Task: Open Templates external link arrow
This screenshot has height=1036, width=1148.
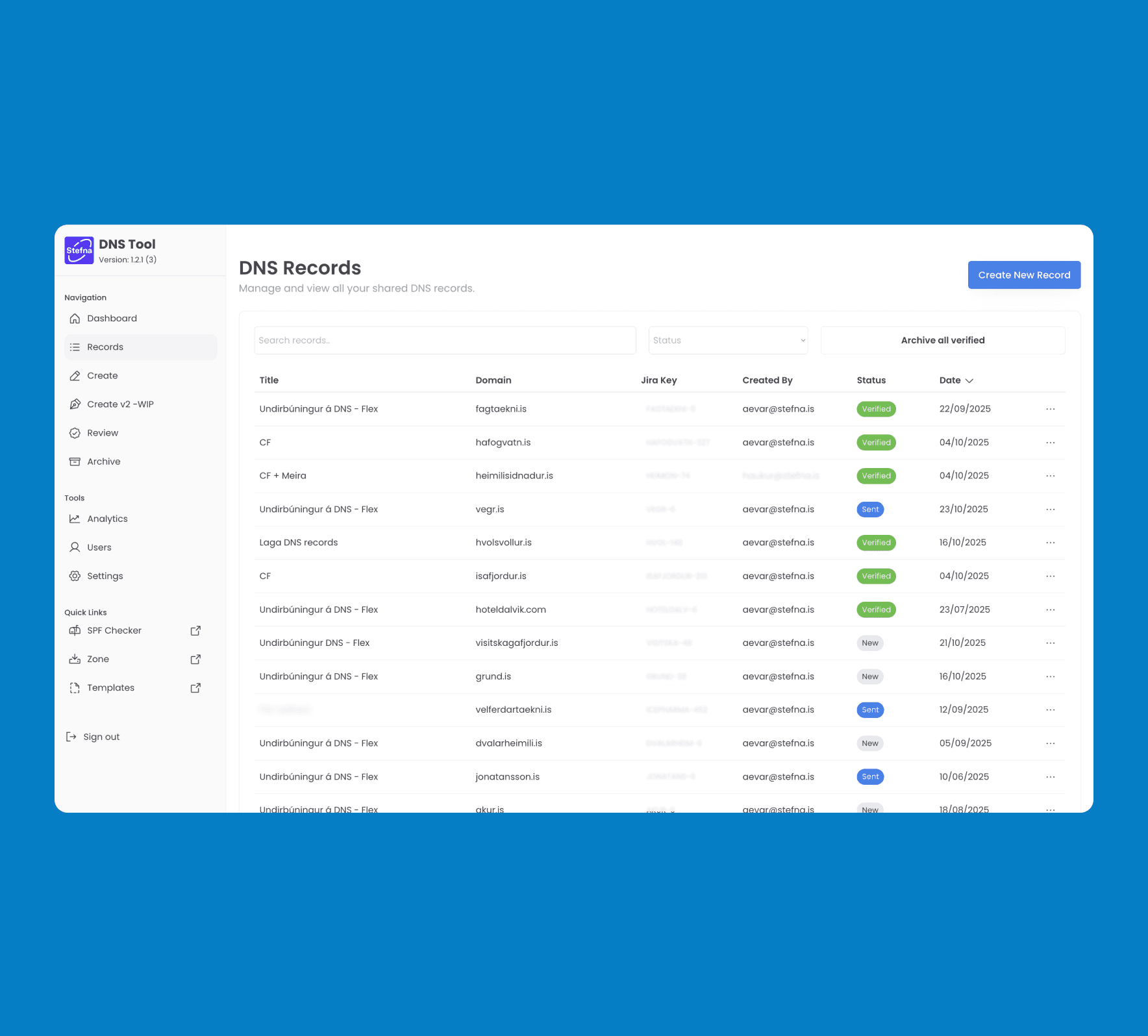Action: 195,687
